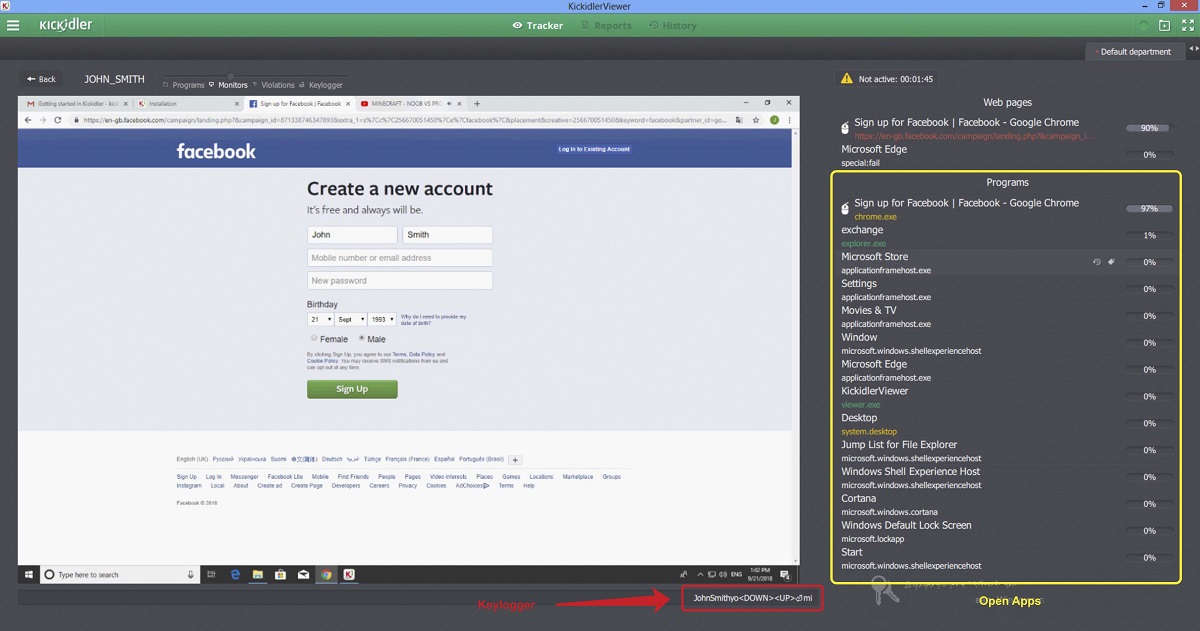Switch to the Tracker tab
Screen dimensions: 1200x631
[538, 25]
